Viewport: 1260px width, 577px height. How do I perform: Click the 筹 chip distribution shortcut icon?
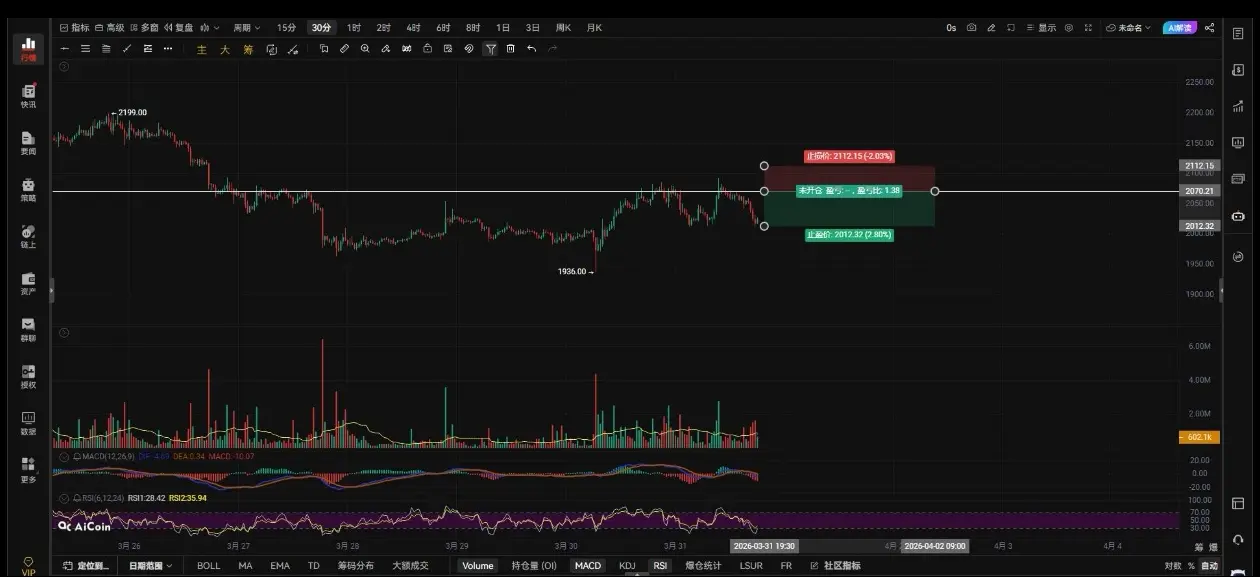pyautogui.click(x=248, y=49)
